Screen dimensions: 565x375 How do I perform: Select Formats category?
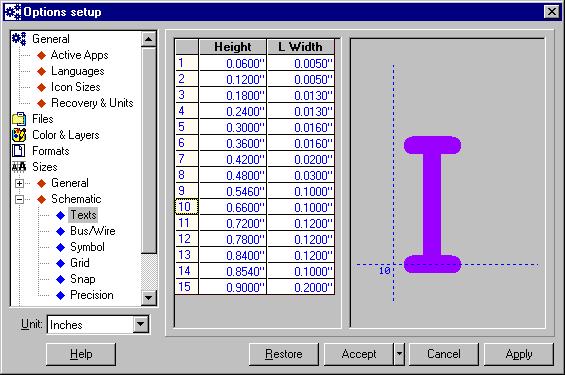coord(50,151)
